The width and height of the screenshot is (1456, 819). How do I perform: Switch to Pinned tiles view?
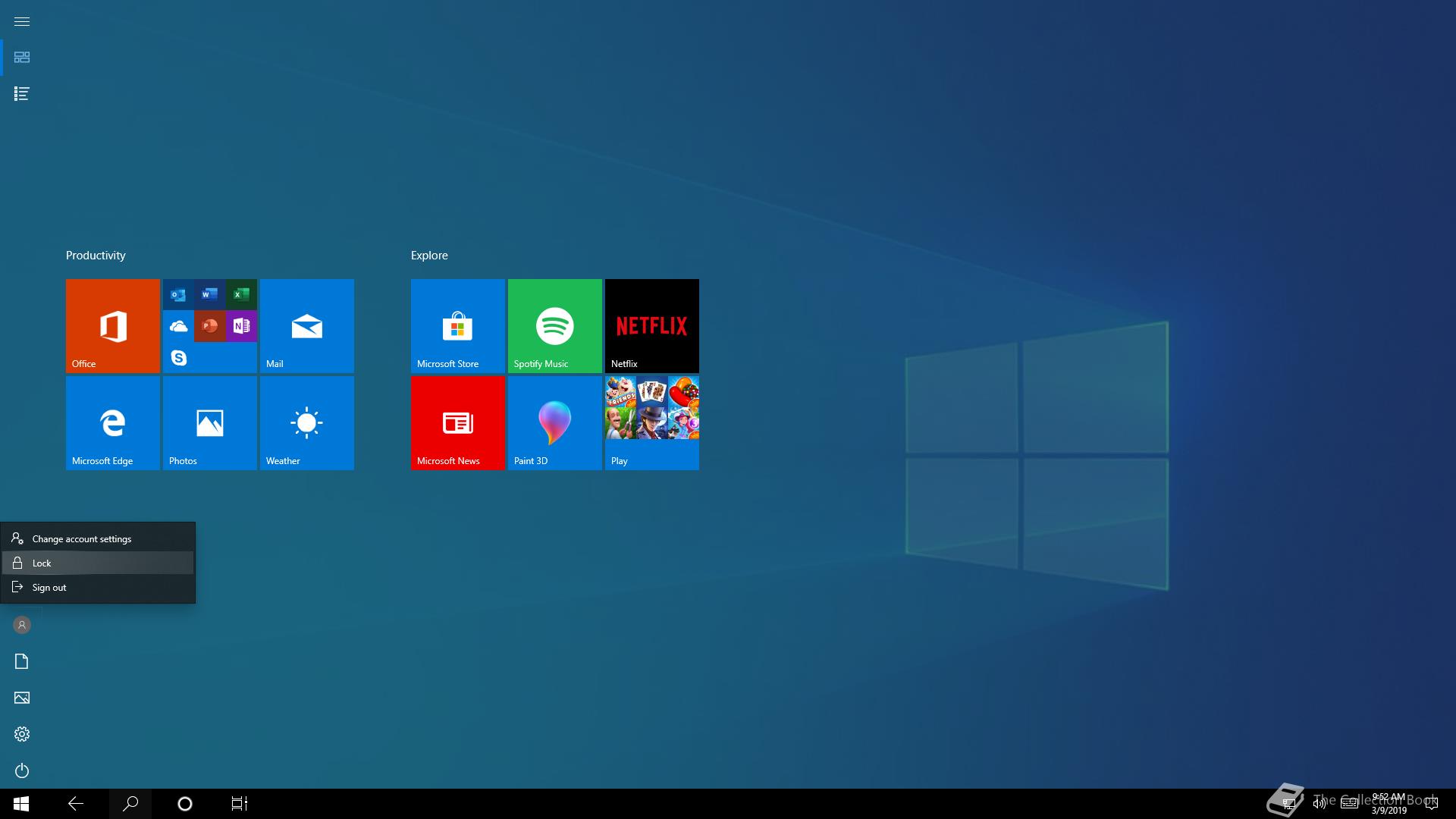click(21, 58)
